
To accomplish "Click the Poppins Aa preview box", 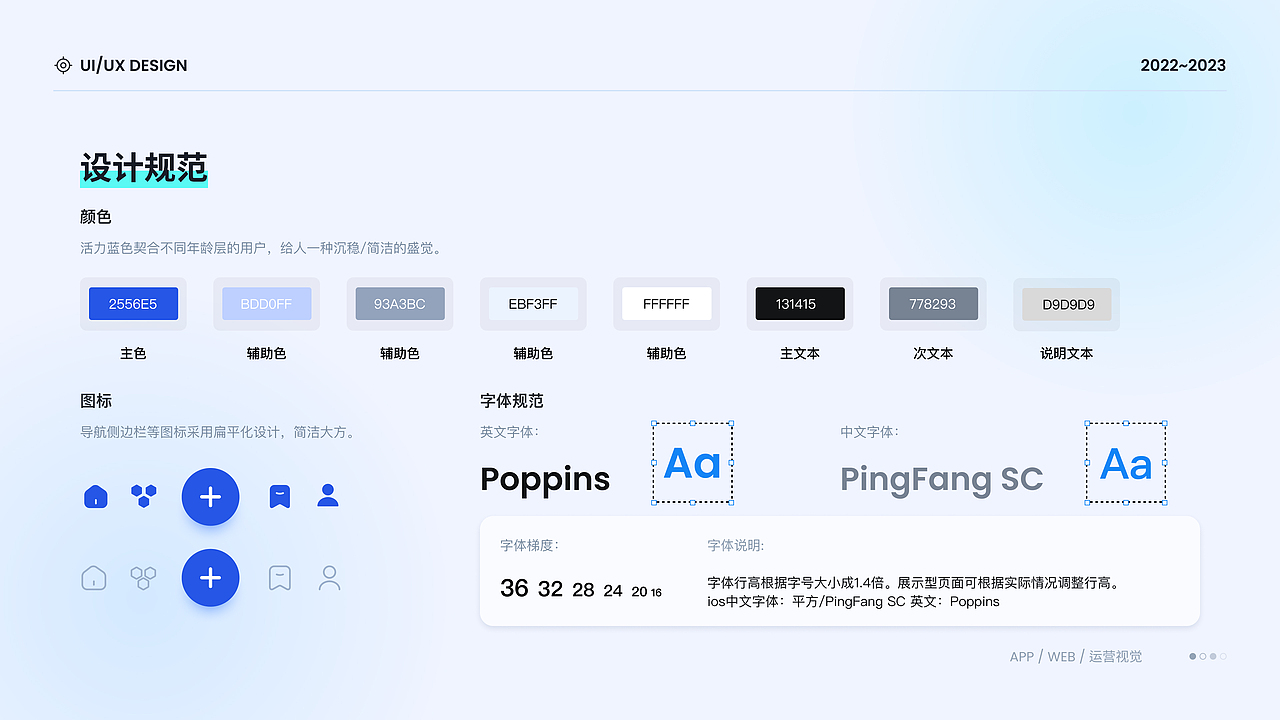I will (x=692, y=462).
